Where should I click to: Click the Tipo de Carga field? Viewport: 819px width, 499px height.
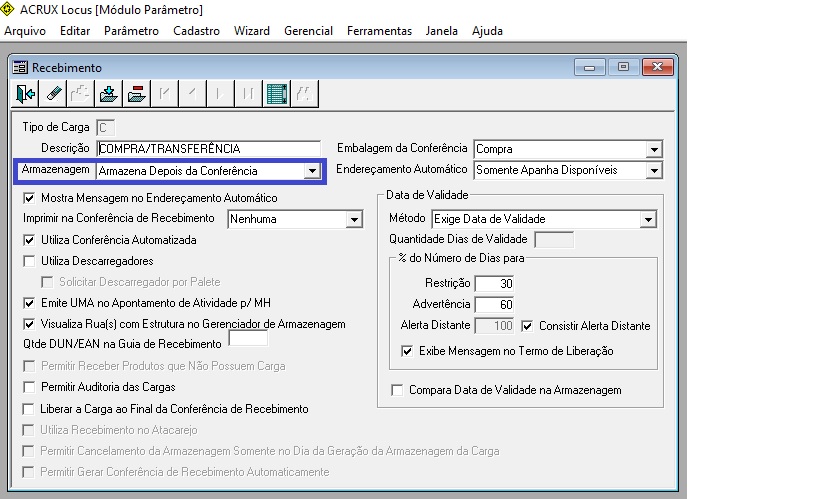click(106, 127)
